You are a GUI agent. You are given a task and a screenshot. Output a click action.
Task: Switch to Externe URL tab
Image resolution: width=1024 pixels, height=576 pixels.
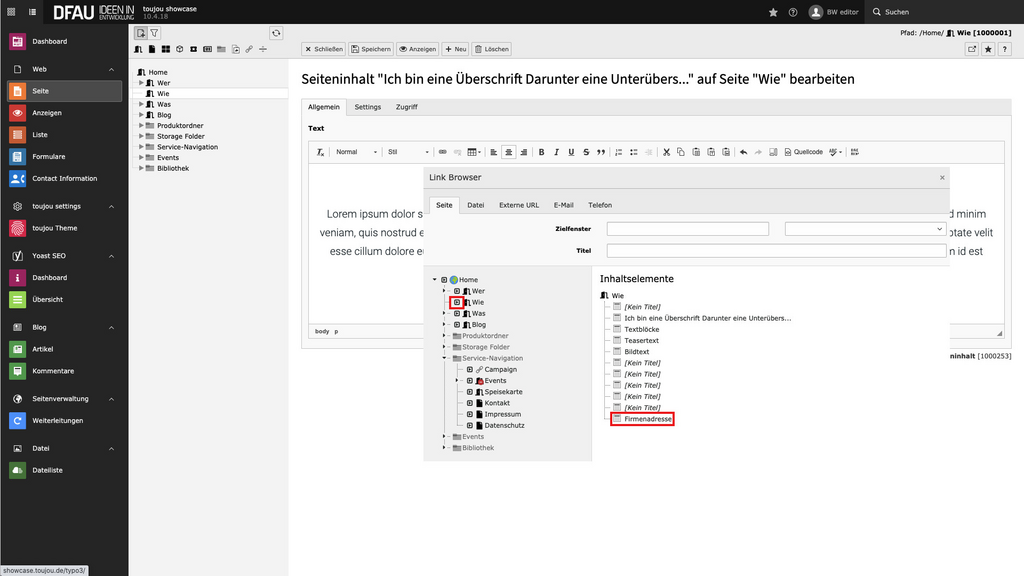tap(519, 205)
